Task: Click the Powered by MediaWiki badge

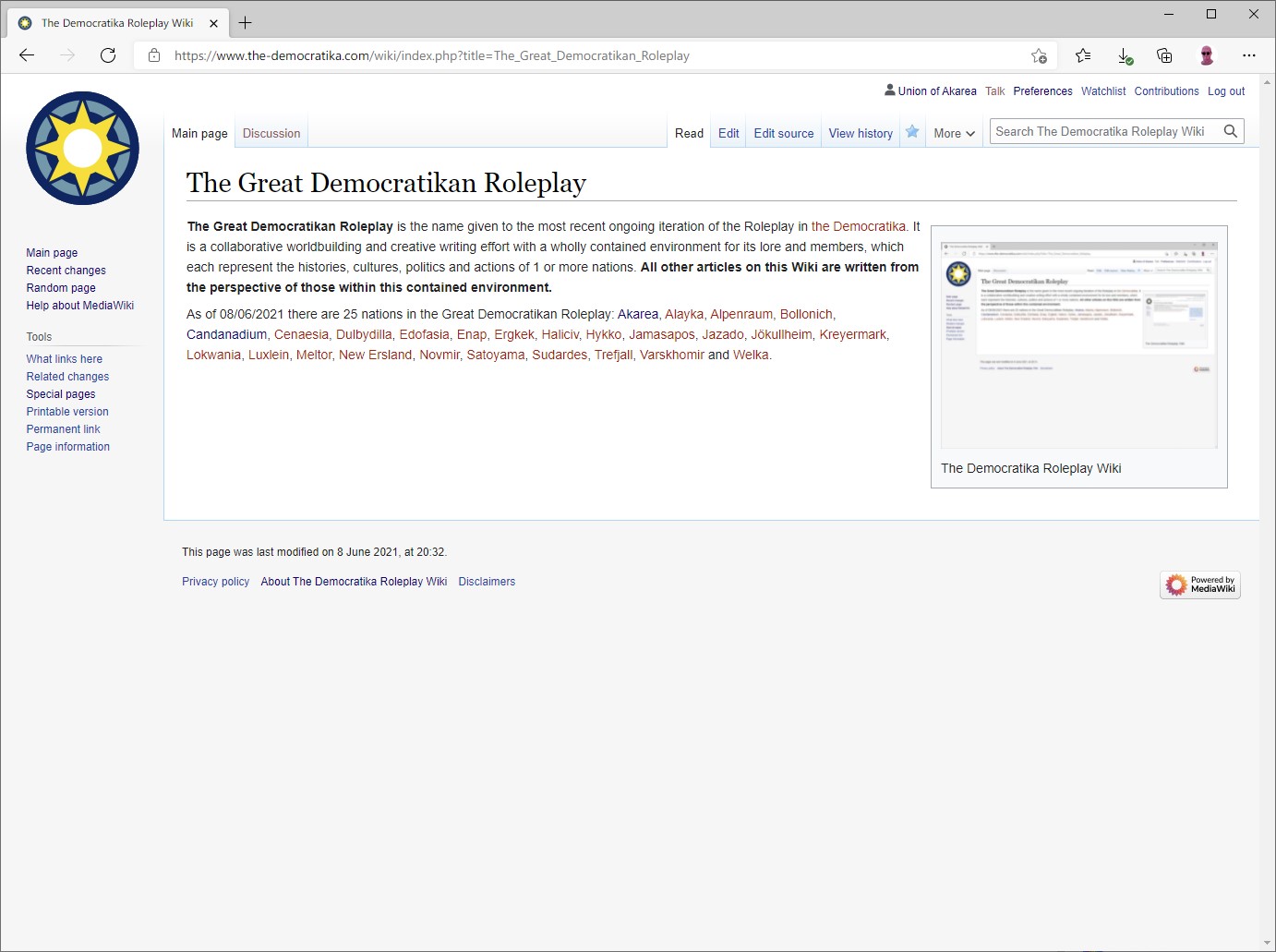Action: (1199, 584)
